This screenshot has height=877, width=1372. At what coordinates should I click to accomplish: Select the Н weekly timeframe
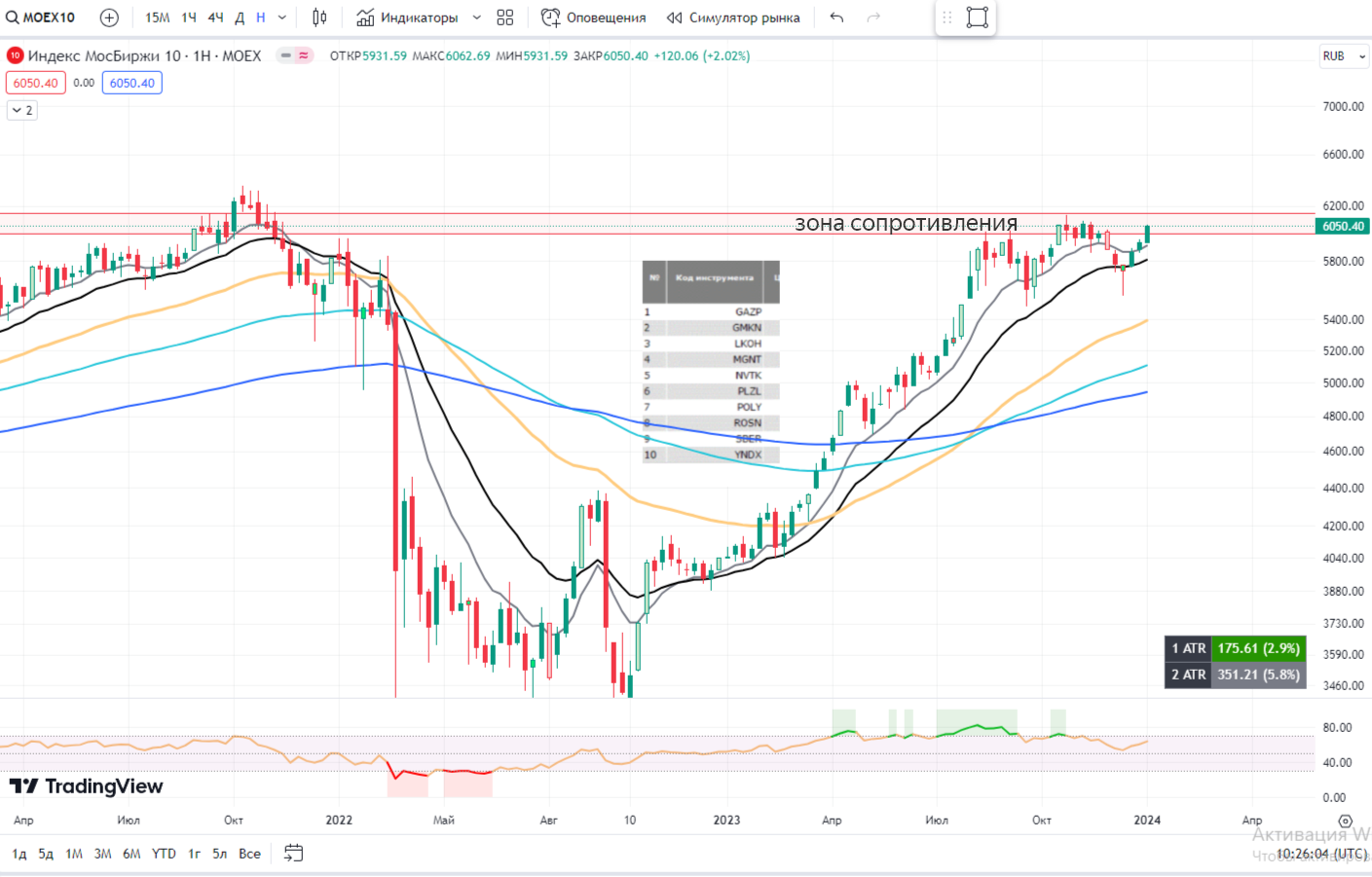[x=261, y=18]
